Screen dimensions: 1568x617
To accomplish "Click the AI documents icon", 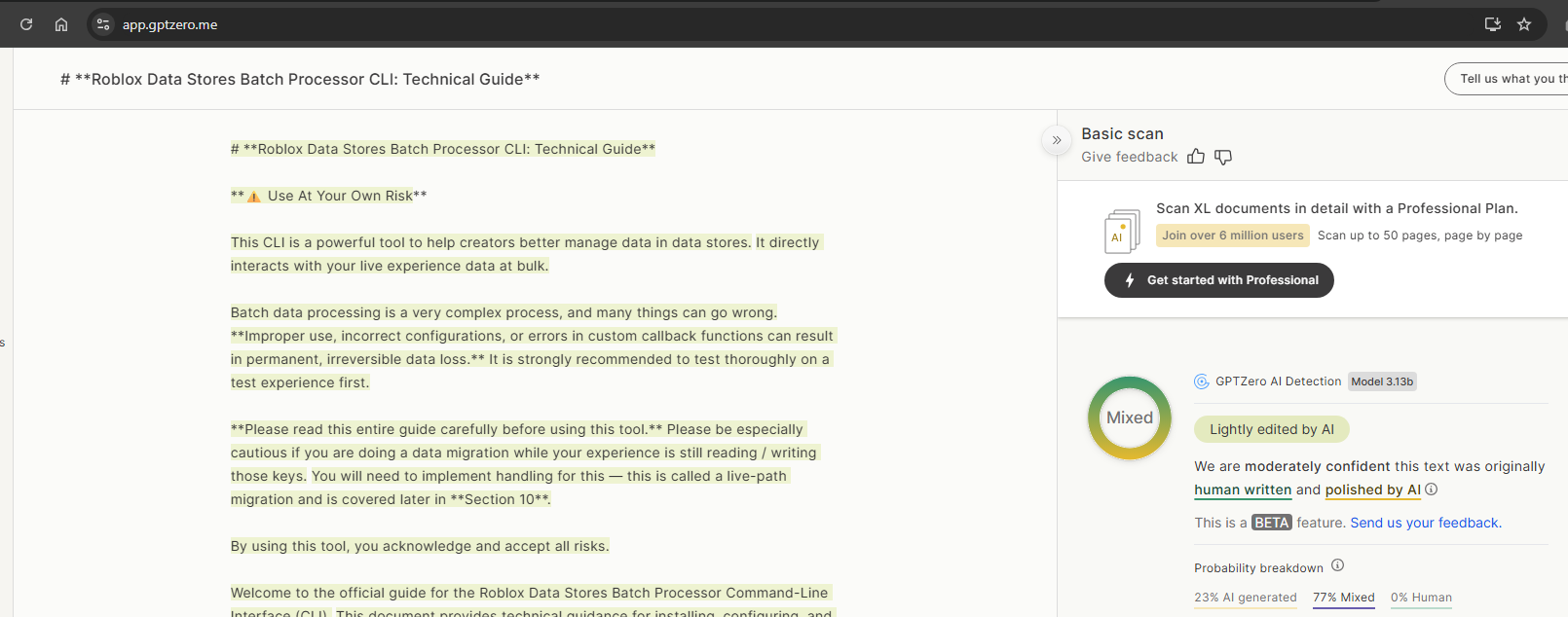I will (x=1123, y=232).
